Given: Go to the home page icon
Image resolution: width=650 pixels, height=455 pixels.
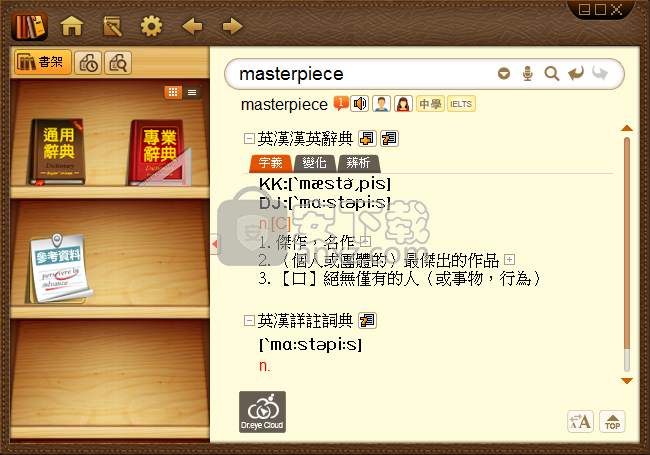Looking at the screenshot, I should pyautogui.click(x=72, y=27).
